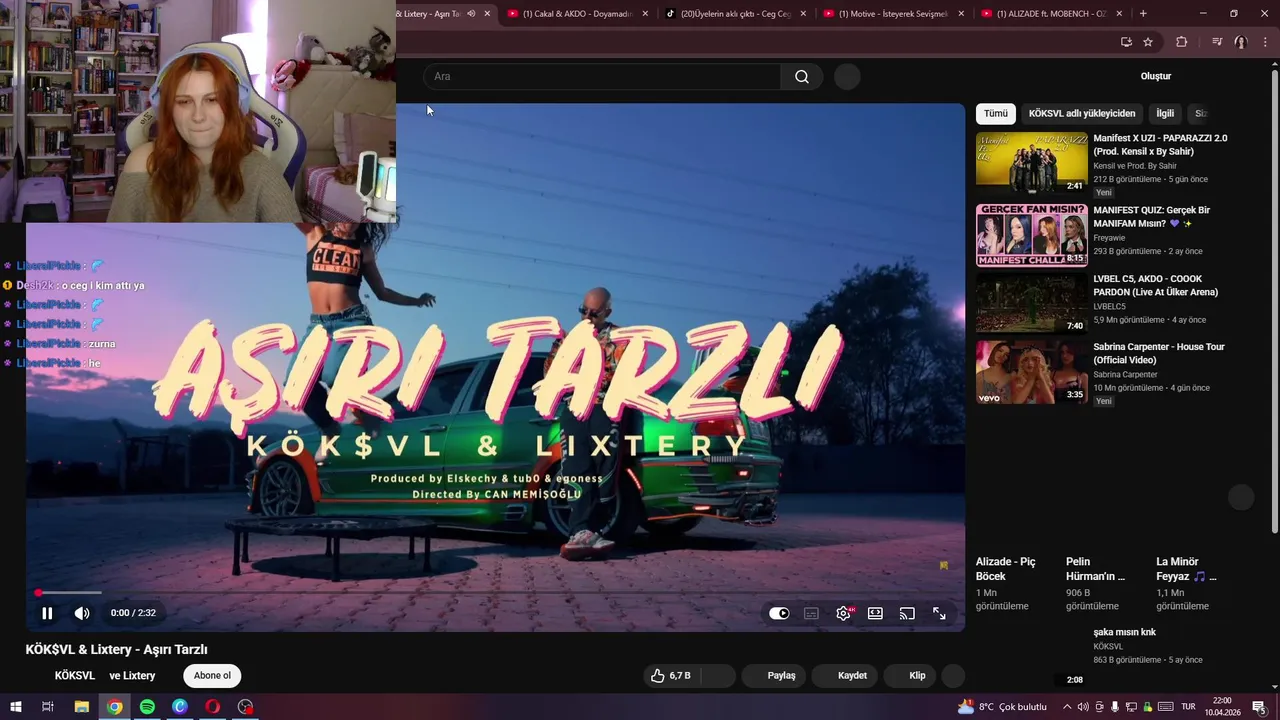Click the Chrome taskbar icon
The width and height of the screenshot is (1280, 720).
[x=115, y=707]
